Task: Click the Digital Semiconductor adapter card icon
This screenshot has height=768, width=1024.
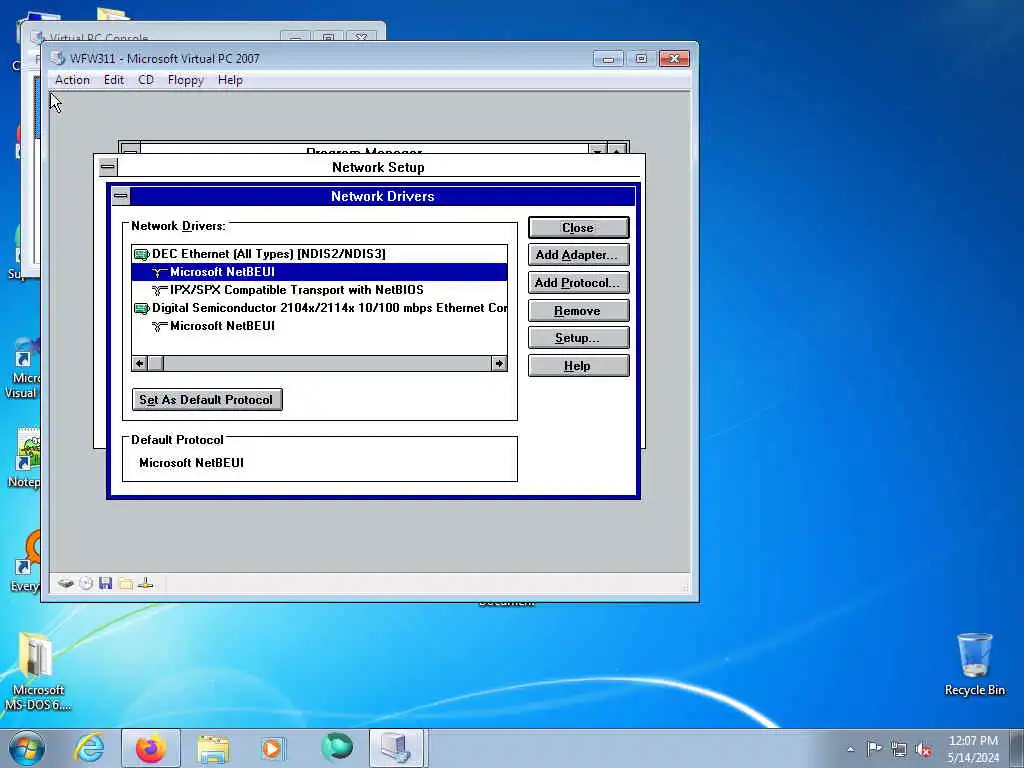Action: point(141,308)
